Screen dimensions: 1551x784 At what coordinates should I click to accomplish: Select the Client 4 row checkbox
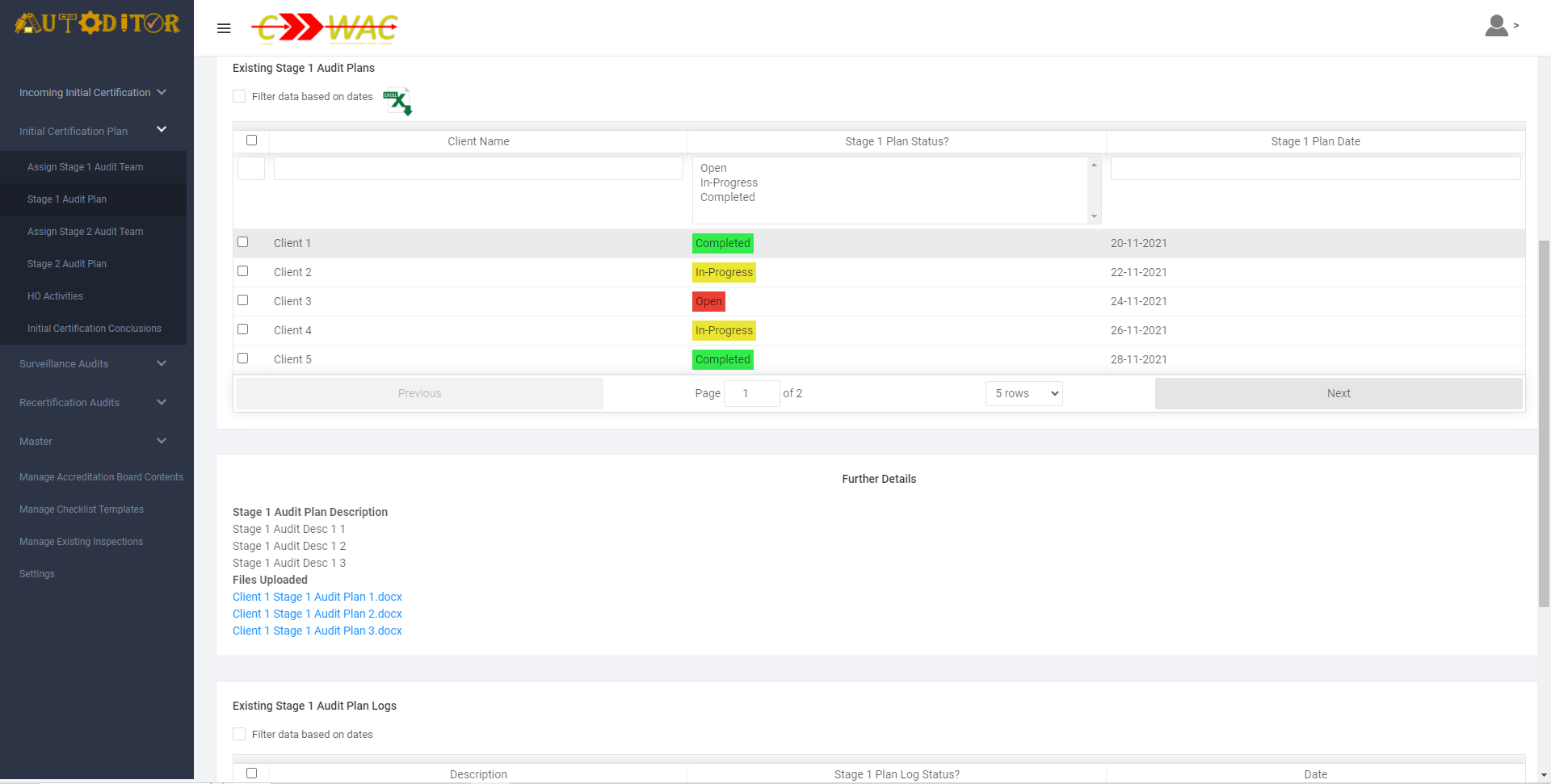(x=242, y=329)
